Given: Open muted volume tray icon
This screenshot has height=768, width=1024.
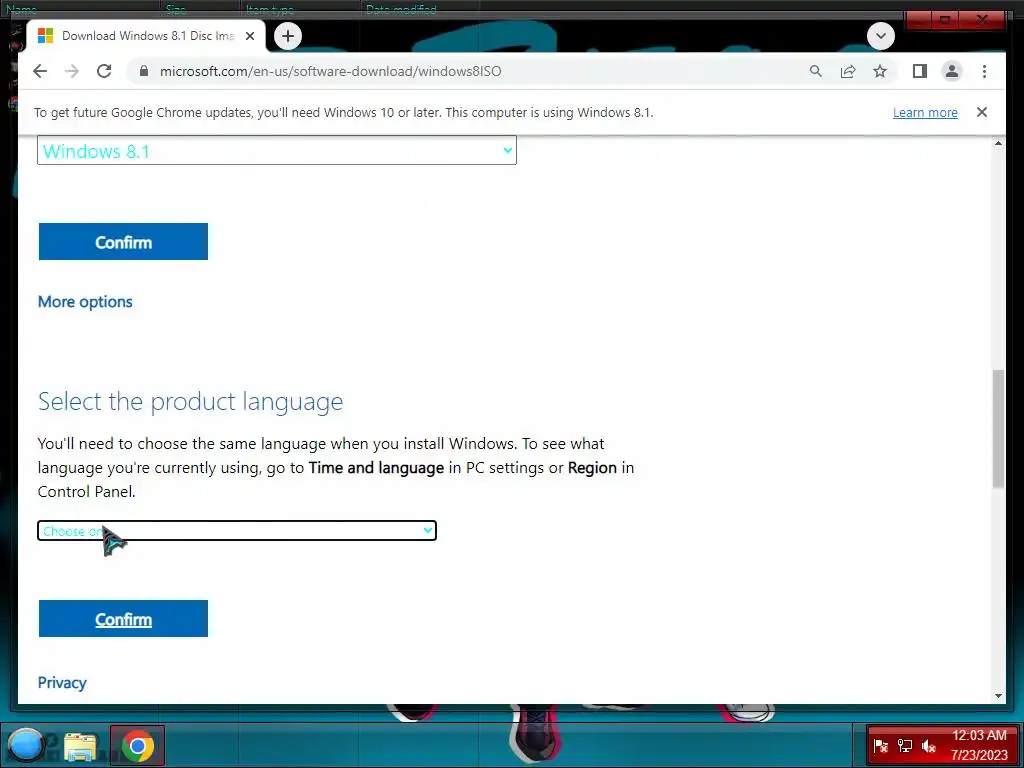Looking at the screenshot, I should click(x=928, y=746).
